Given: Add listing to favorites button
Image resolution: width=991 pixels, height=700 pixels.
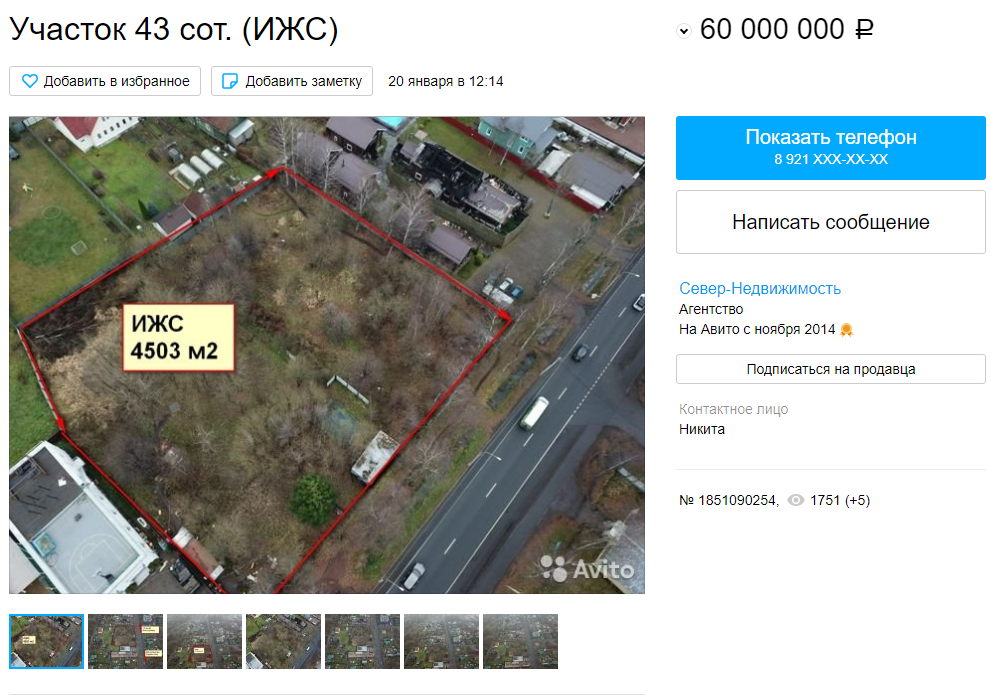Looking at the screenshot, I should click(105, 81).
